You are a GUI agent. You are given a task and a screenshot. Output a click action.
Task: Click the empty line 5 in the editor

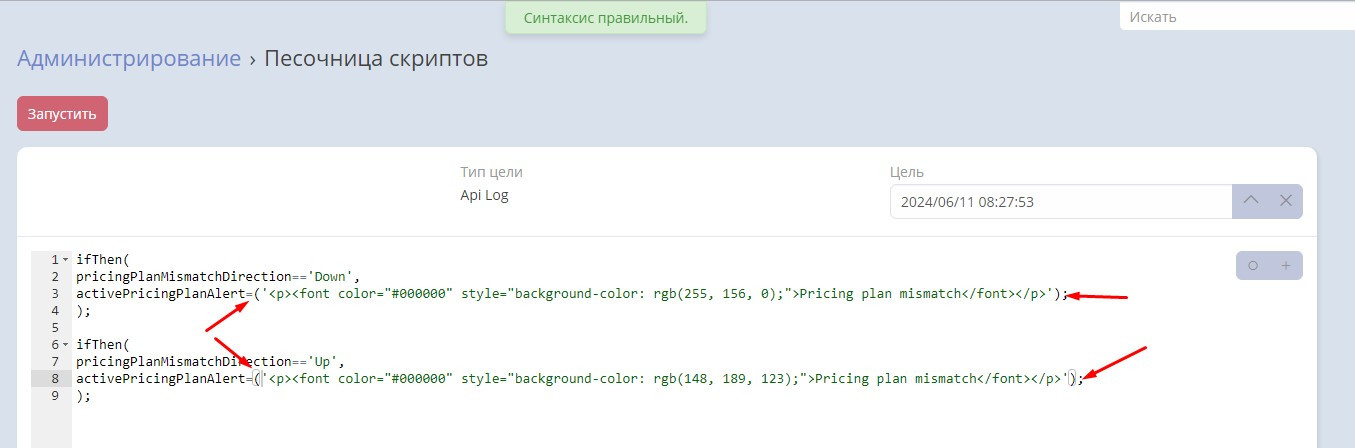tap(300, 328)
